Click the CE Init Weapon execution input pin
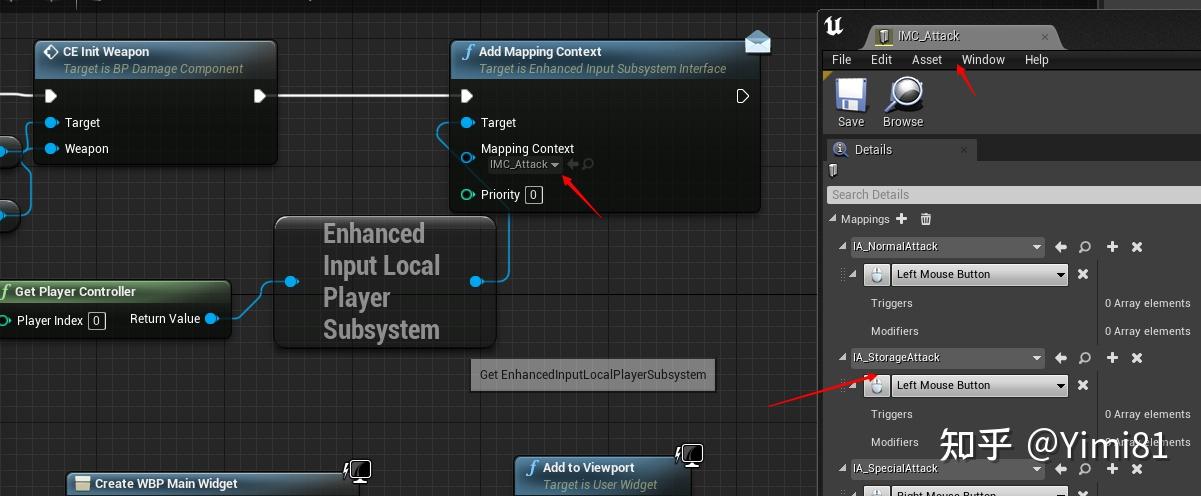The width and height of the screenshot is (1201, 496). coord(51,96)
